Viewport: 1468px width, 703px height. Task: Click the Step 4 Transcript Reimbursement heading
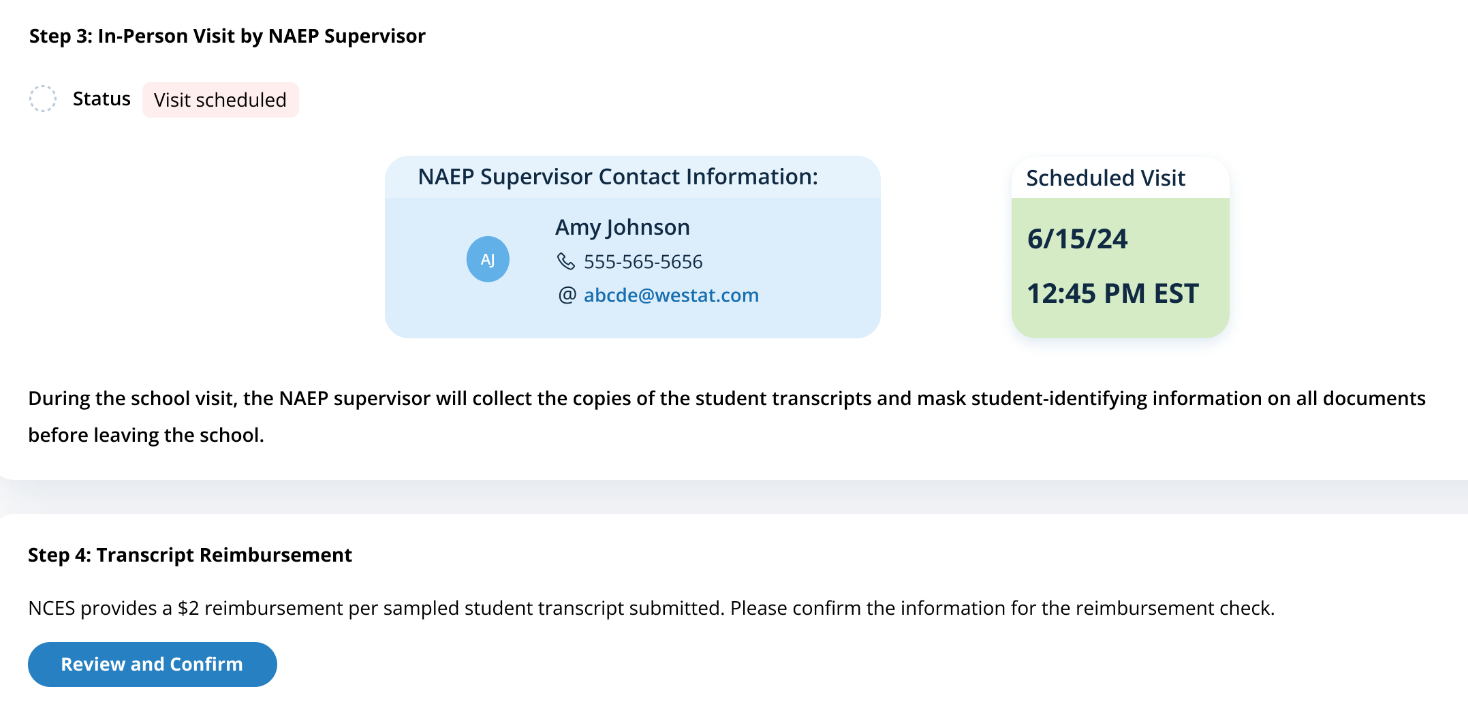click(x=190, y=555)
